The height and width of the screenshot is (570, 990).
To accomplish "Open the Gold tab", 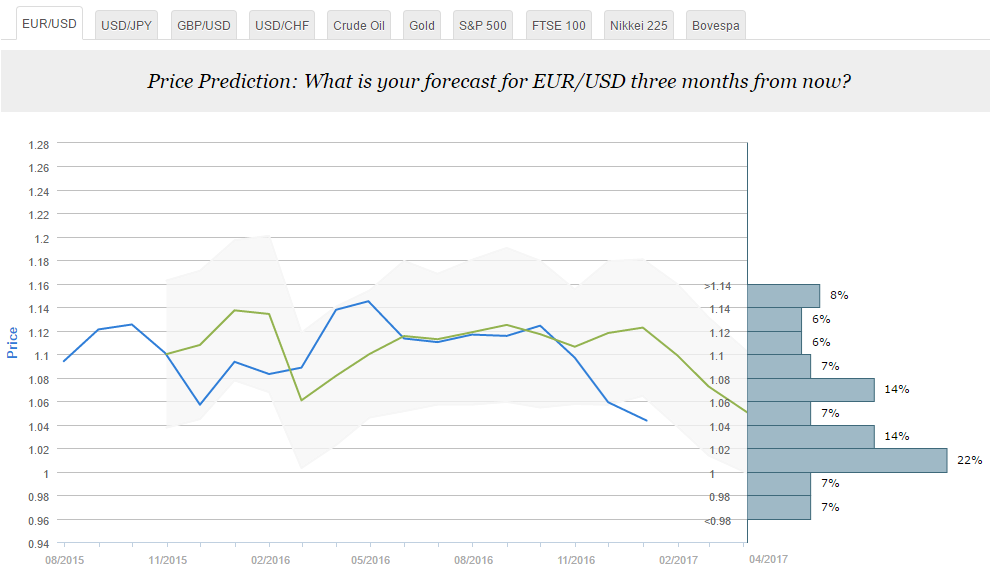I will click(422, 25).
